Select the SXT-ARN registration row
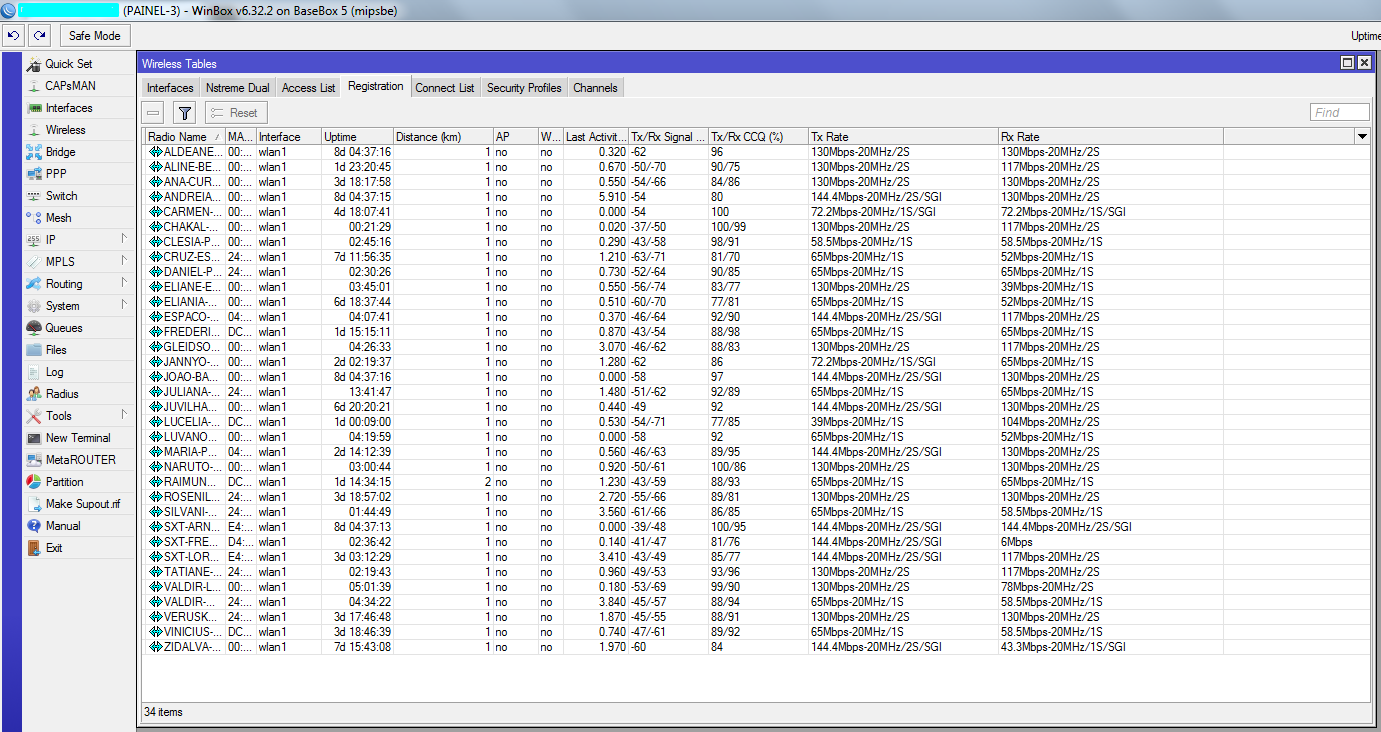 pyautogui.click(x=756, y=527)
